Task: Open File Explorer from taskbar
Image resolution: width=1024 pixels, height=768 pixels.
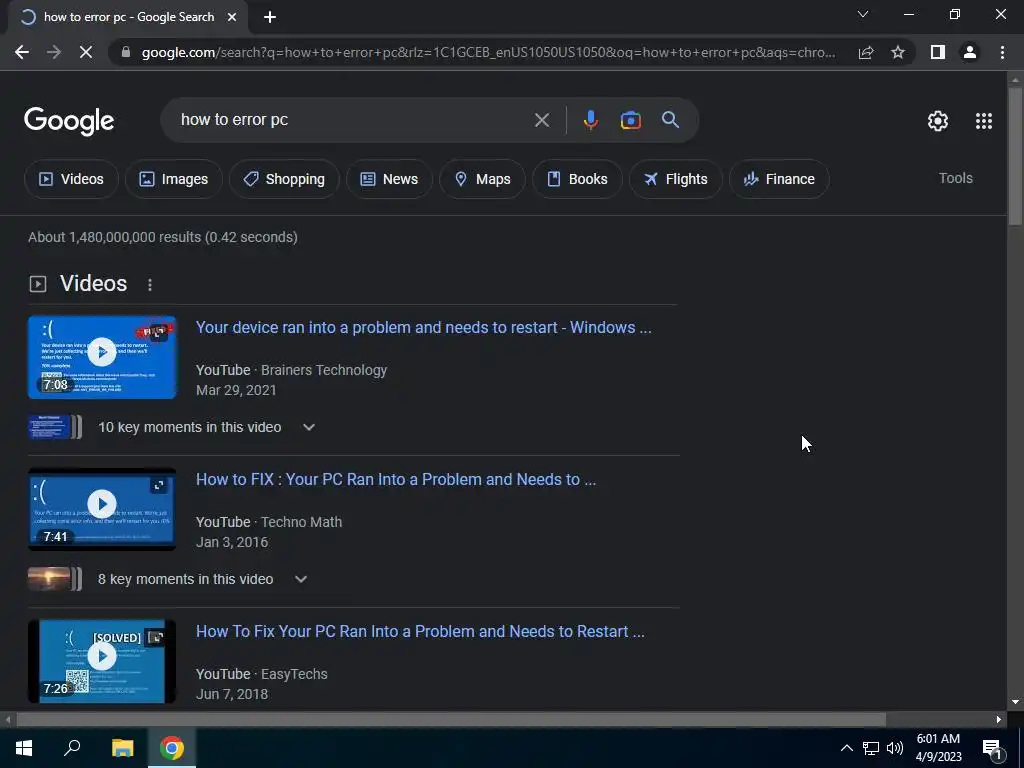Action: pos(122,748)
